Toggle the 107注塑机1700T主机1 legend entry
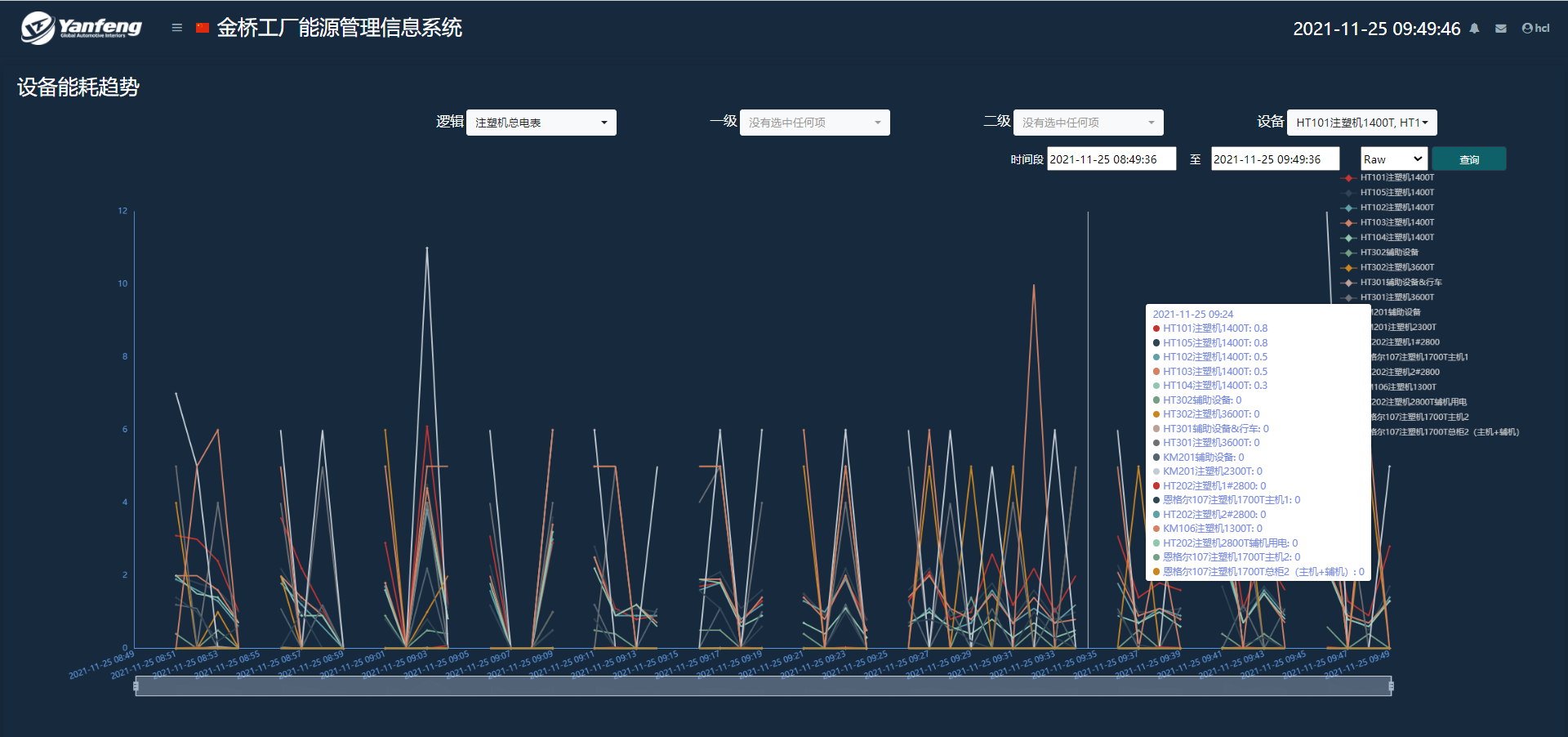This screenshot has height=737, width=1568. pyautogui.click(x=1420, y=357)
